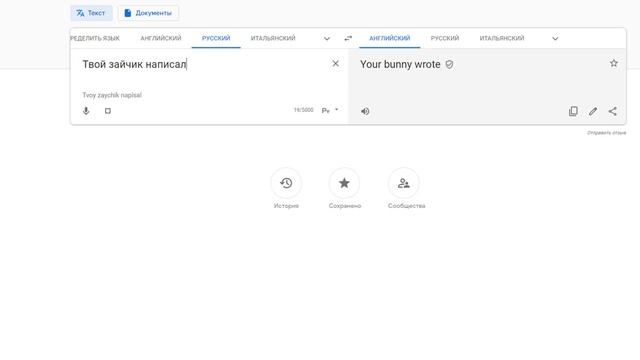Choose Английский as source language
This screenshot has height=360, width=640.
pyautogui.click(x=161, y=38)
